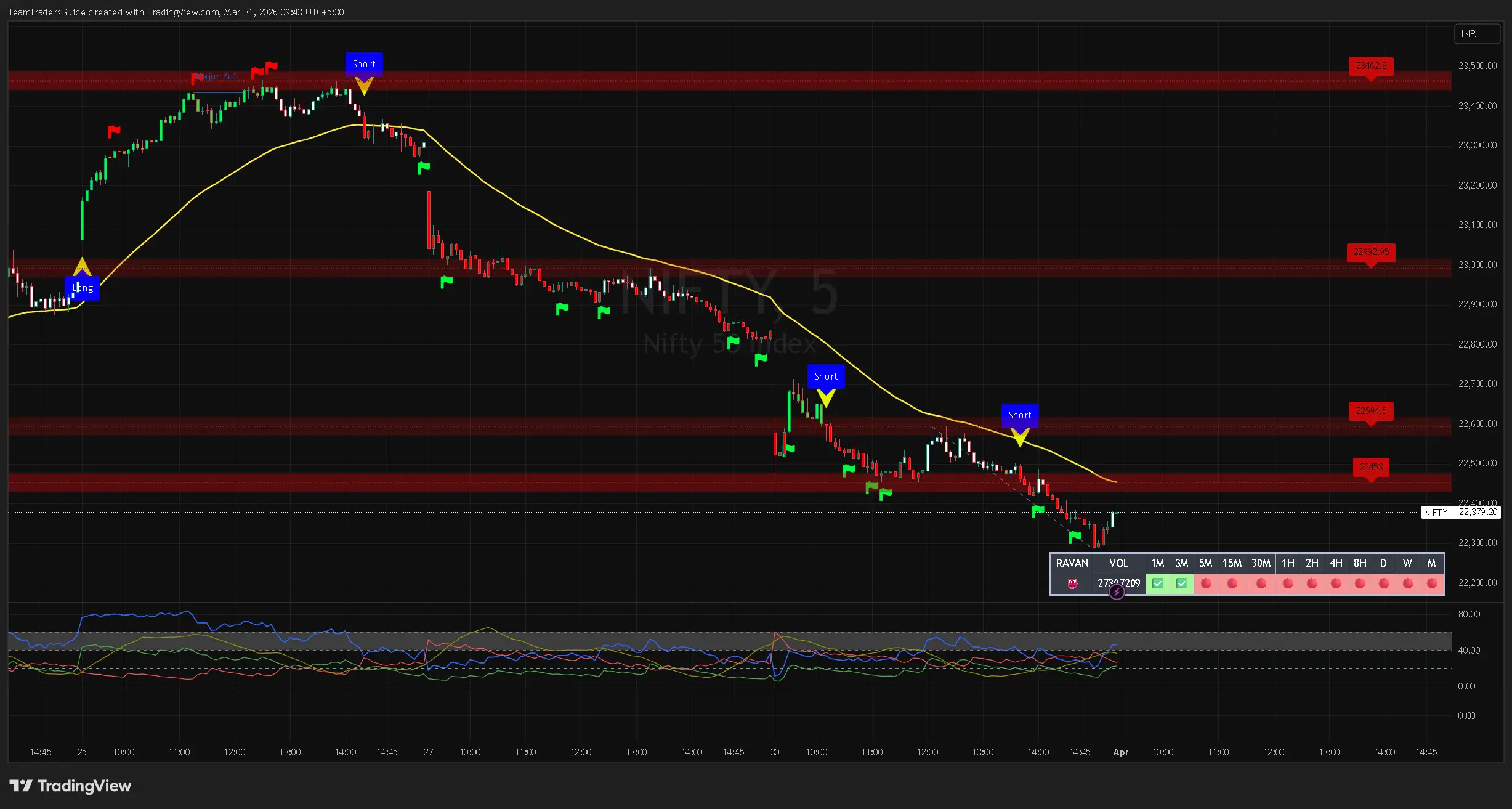Click the middle Short signal label
The height and width of the screenshot is (809, 1512).
coord(826,376)
